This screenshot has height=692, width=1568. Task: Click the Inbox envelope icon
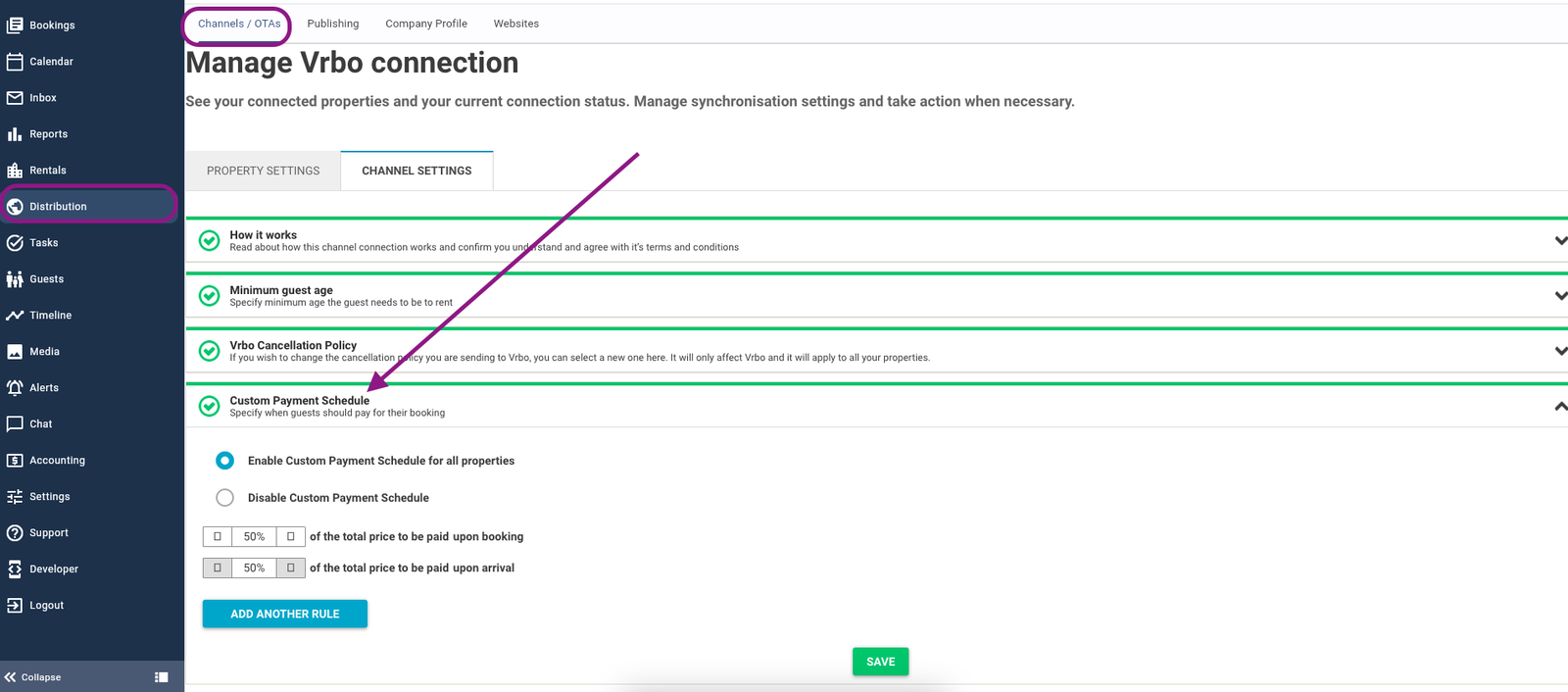[15, 98]
